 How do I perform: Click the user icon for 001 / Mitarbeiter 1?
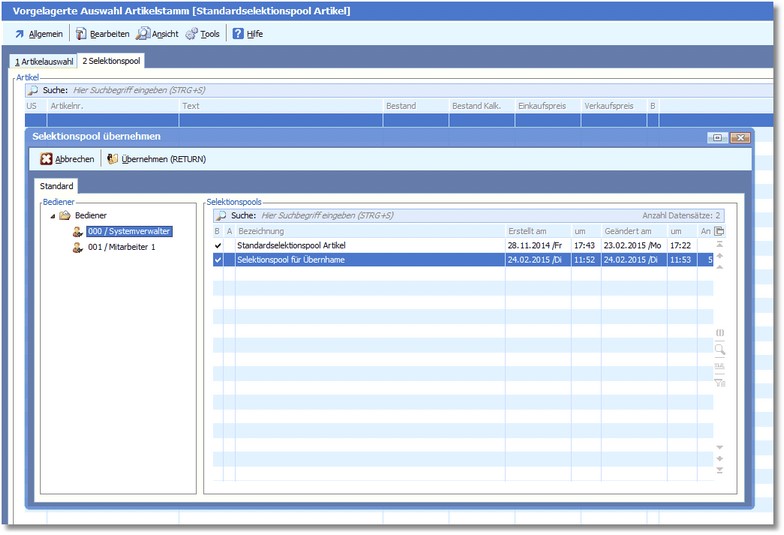[x=77, y=247]
